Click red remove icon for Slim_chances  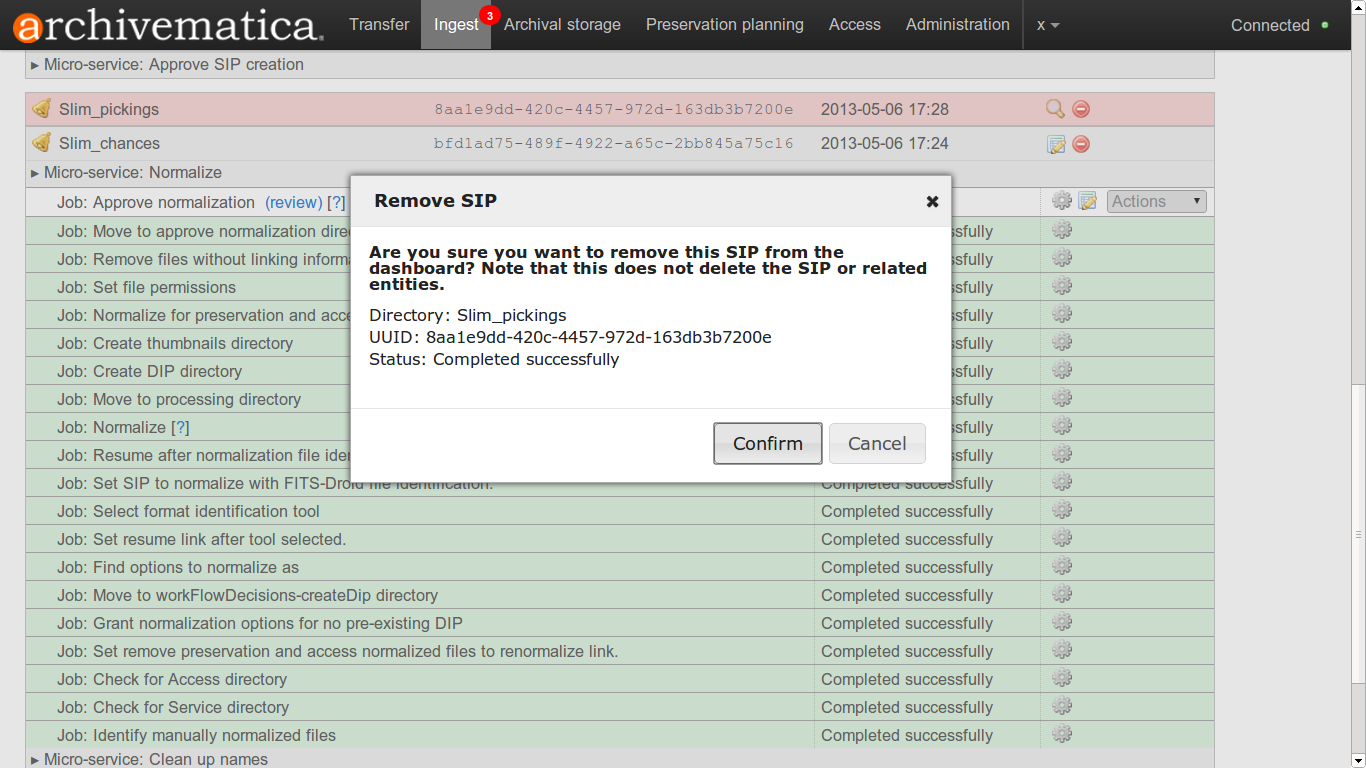click(x=1081, y=144)
